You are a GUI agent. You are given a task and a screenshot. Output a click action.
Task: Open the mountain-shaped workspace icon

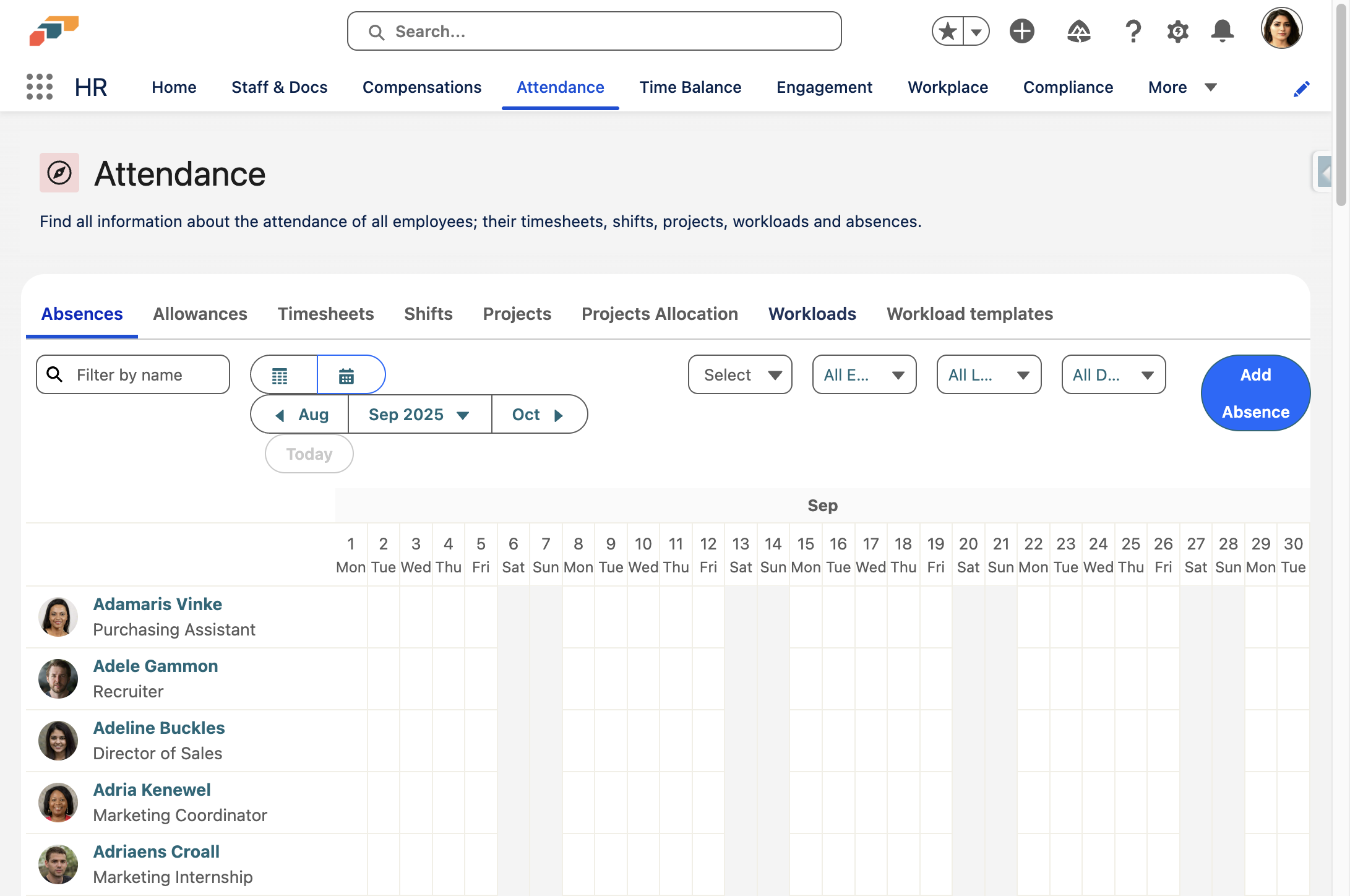click(1079, 31)
